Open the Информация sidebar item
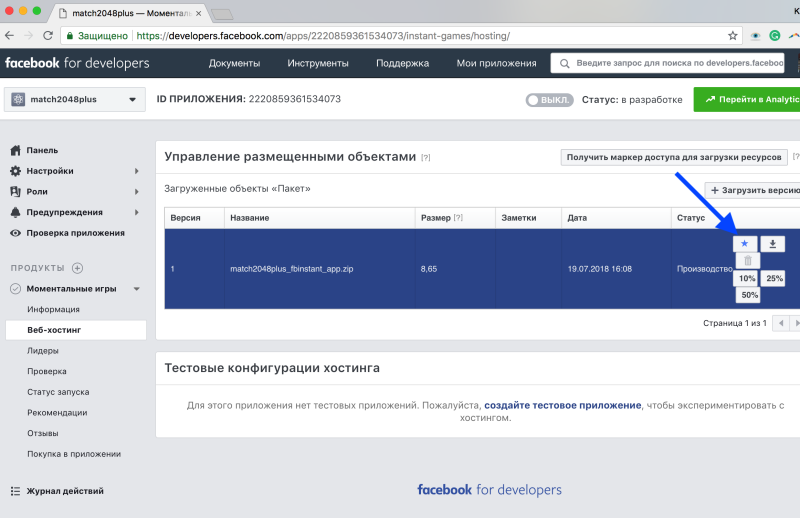Screen dimensions: 800x518 click(54, 309)
